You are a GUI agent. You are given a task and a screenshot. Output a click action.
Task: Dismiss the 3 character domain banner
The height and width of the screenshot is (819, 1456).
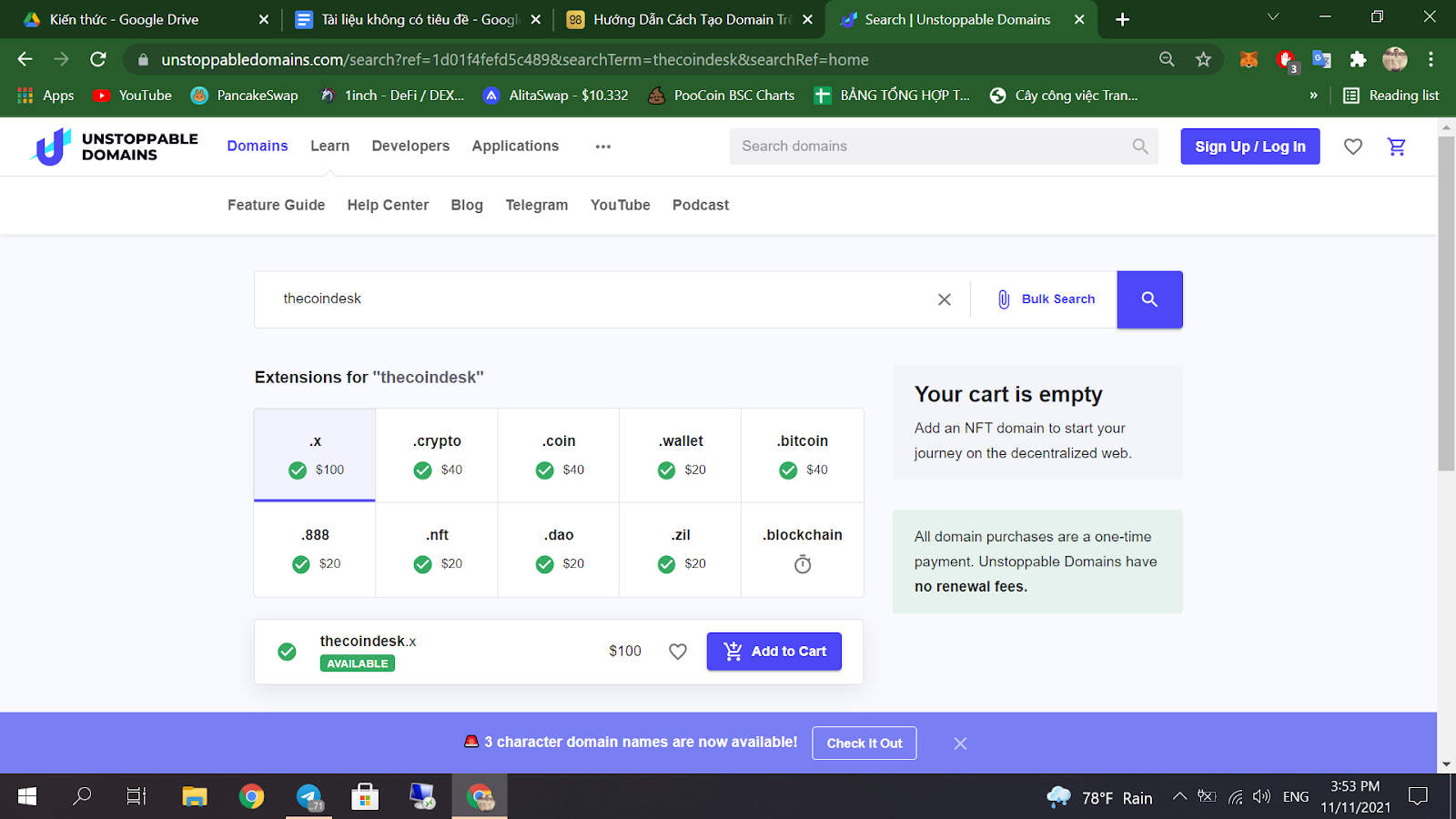tap(960, 743)
